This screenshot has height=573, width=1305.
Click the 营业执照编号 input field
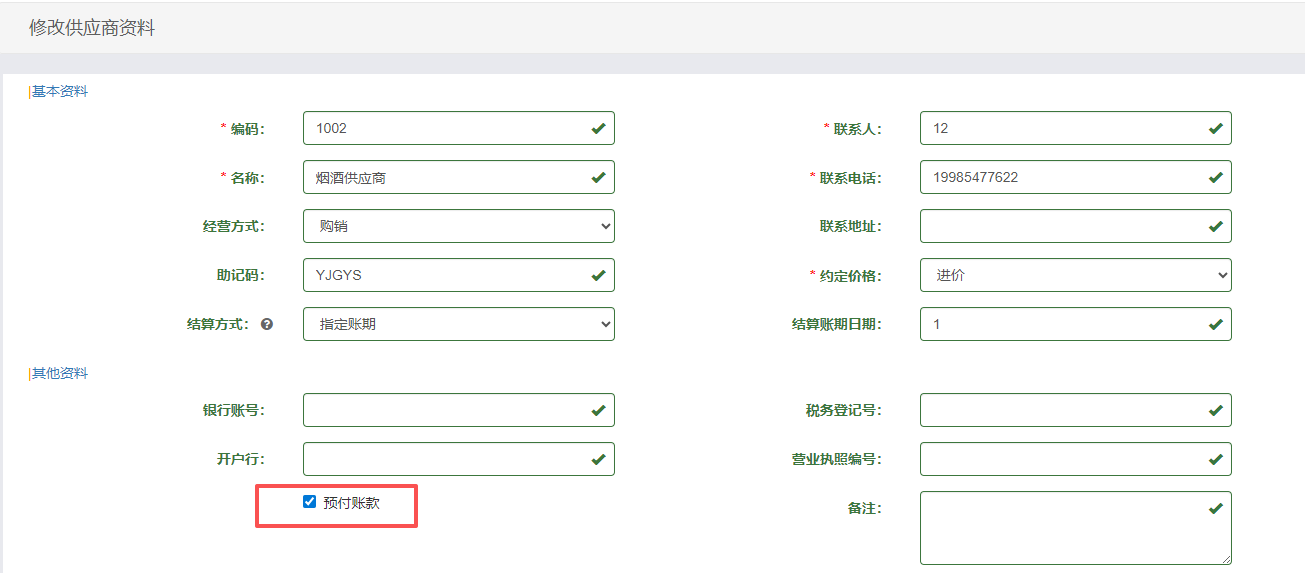1060,459
